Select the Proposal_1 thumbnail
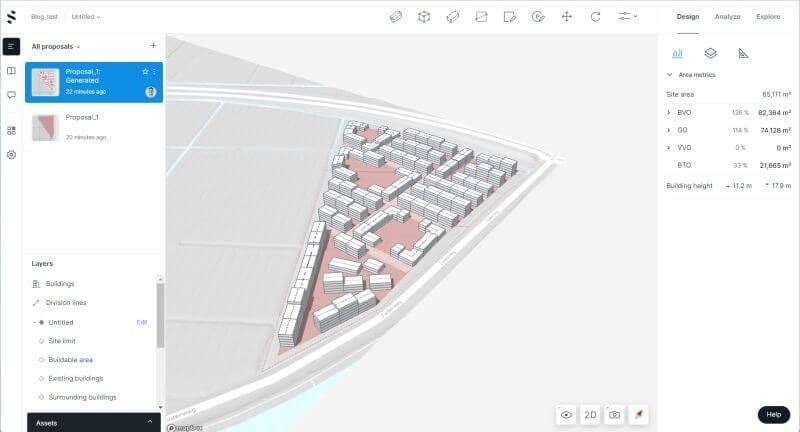The height and width of the screenshot is (432, 800). click(x=44, y=127)
